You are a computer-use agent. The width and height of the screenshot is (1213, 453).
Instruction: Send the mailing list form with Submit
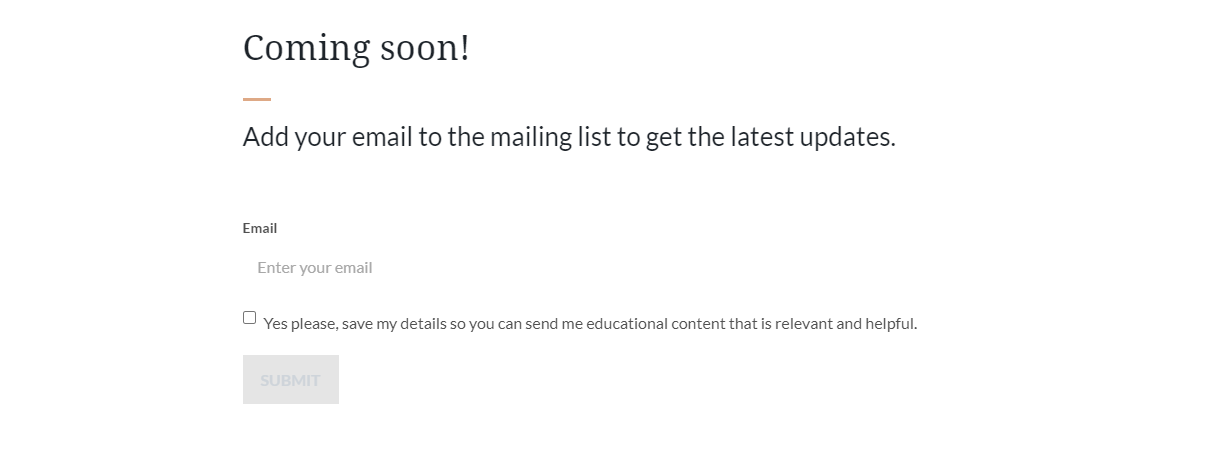pyautogui.click(x=291, y=380)
